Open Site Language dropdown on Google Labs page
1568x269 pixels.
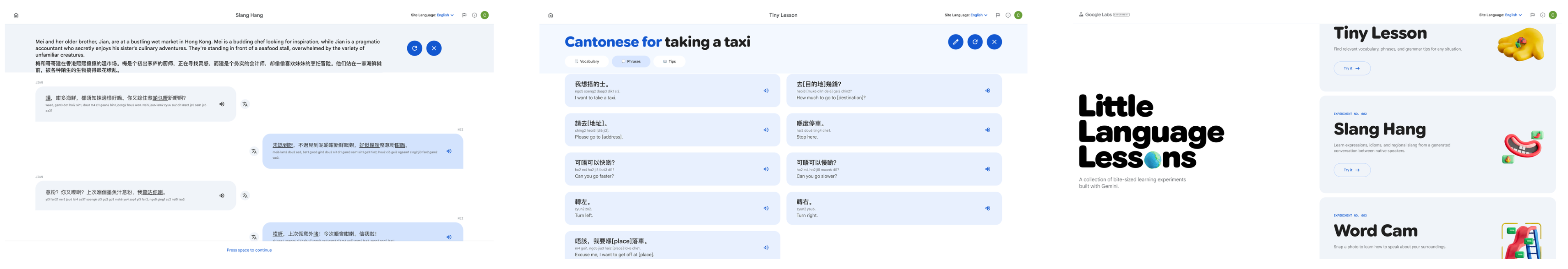tap(1513, 15)
